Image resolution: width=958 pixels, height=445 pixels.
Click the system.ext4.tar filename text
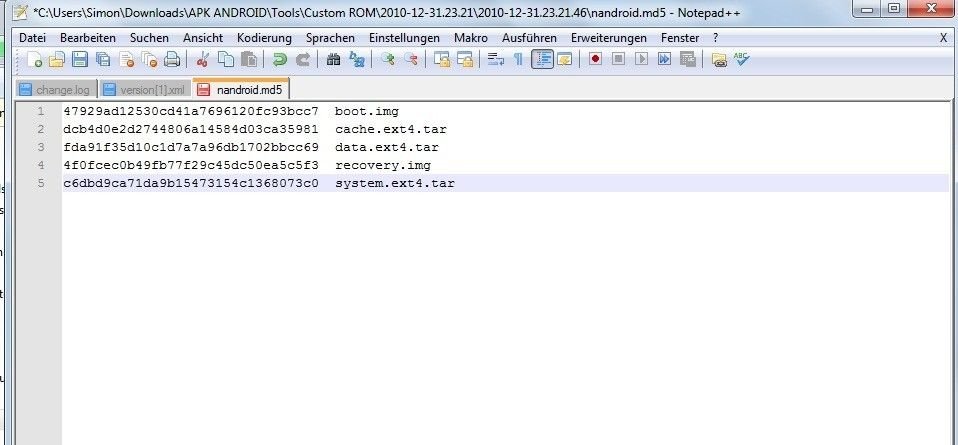(395, 183)
